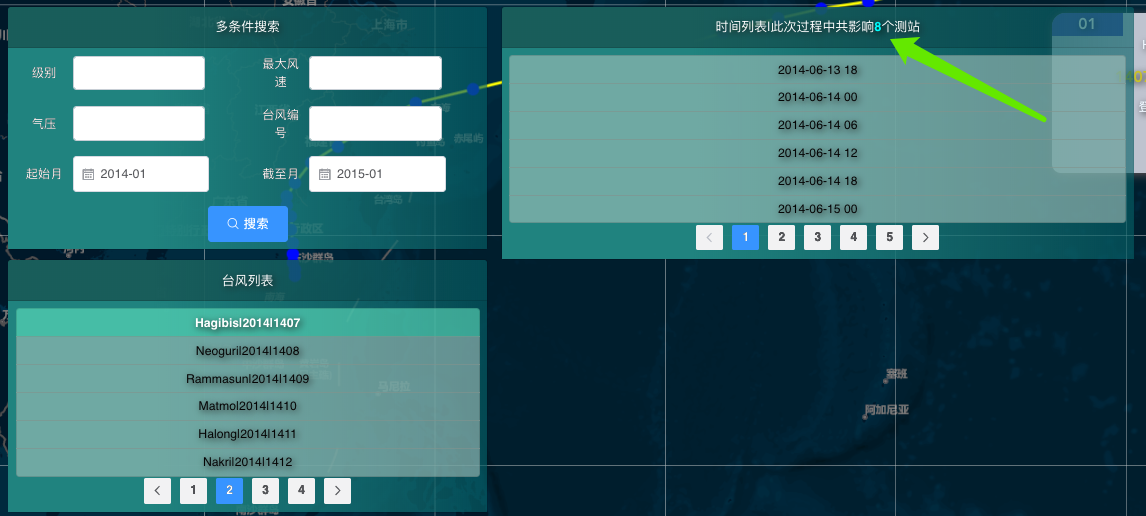Image resolution: width=1146 pixels, height=516 pixels.
Task: Select time entry 2014-06-14 06
Action: (817, 125)
